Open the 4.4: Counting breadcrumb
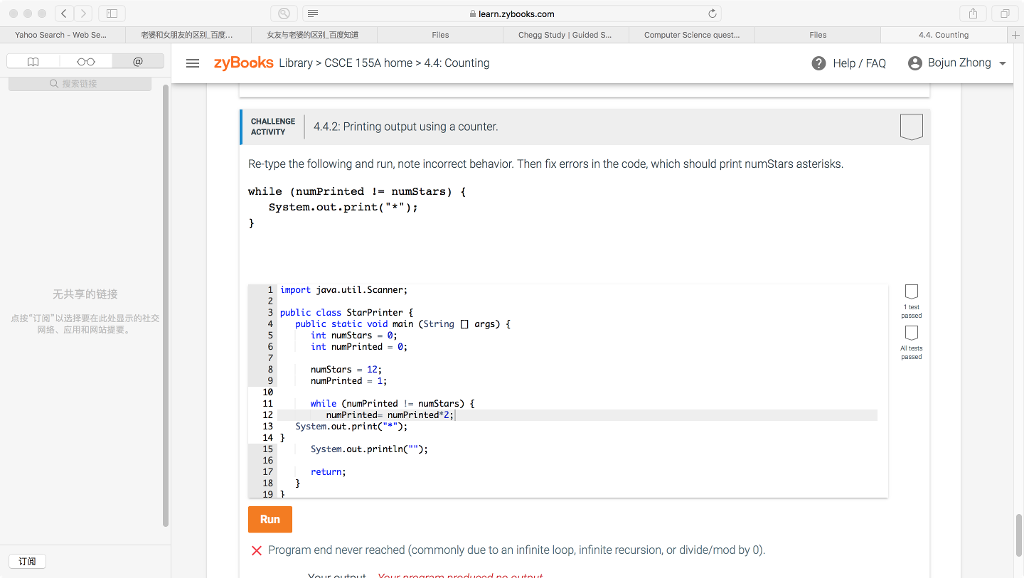This screenshot has width=1024, height=578. (457, 63)
